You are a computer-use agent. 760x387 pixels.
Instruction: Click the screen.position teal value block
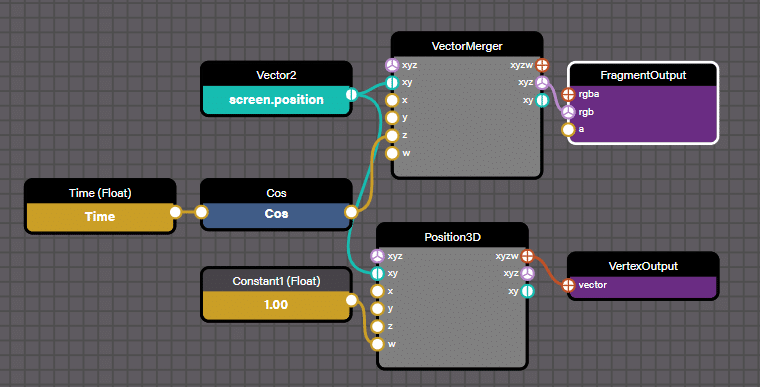point(276,100)
